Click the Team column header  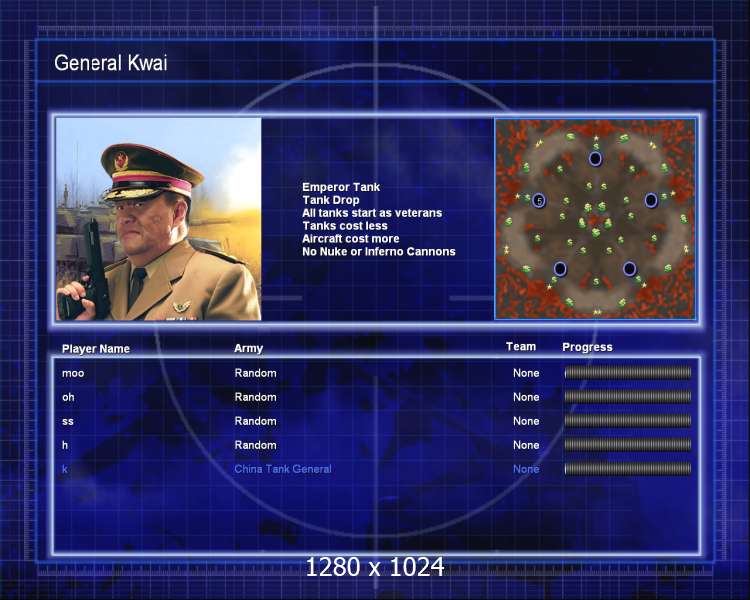521,347
